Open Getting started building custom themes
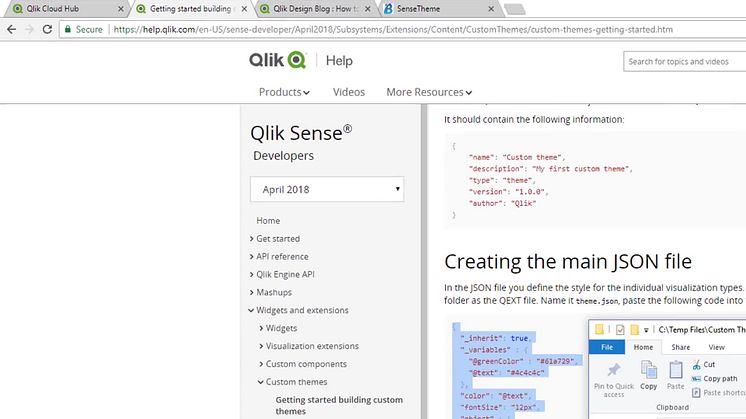 coord(339,405)
